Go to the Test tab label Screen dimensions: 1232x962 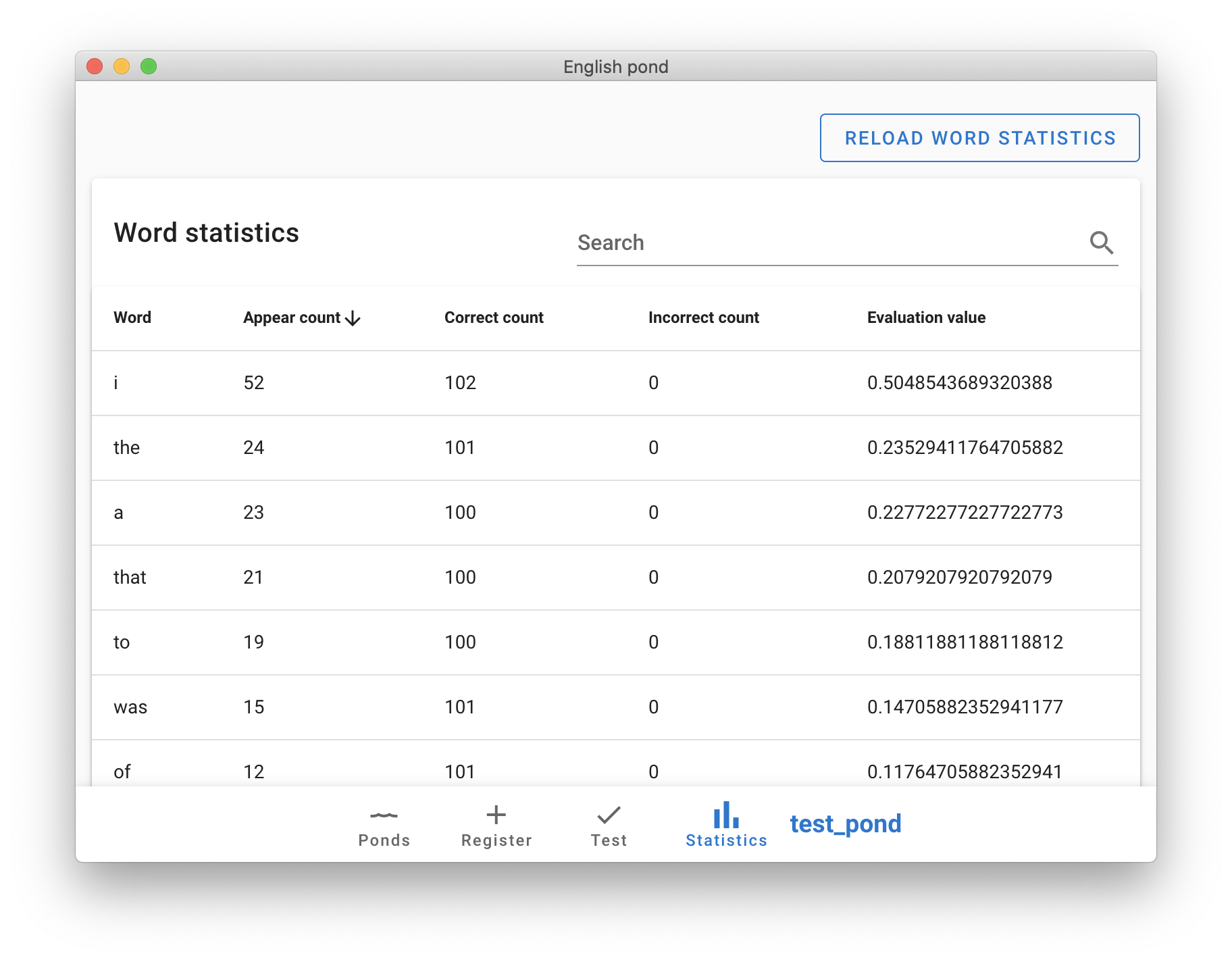tap(609, 840)
